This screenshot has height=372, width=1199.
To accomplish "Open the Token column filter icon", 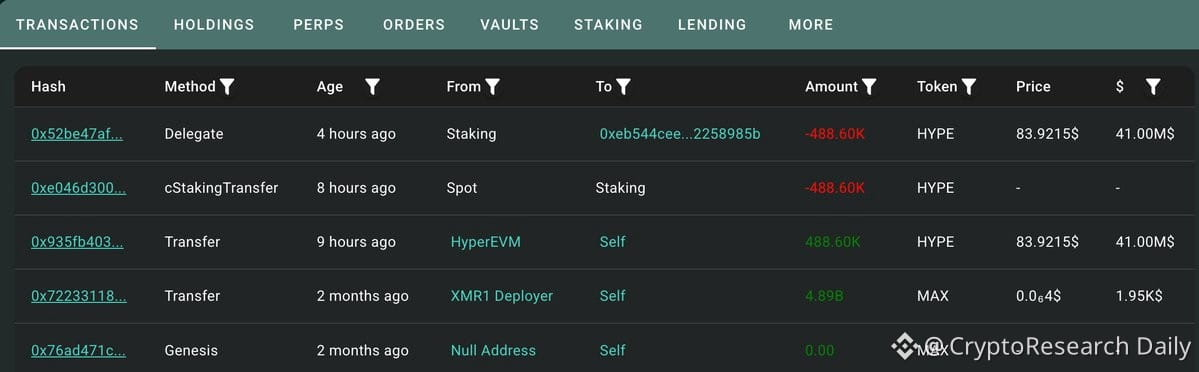I will click(969, 86).
